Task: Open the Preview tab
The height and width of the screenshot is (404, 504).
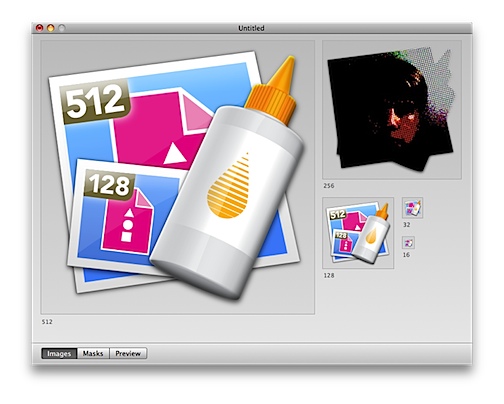Action: point(128,353)
